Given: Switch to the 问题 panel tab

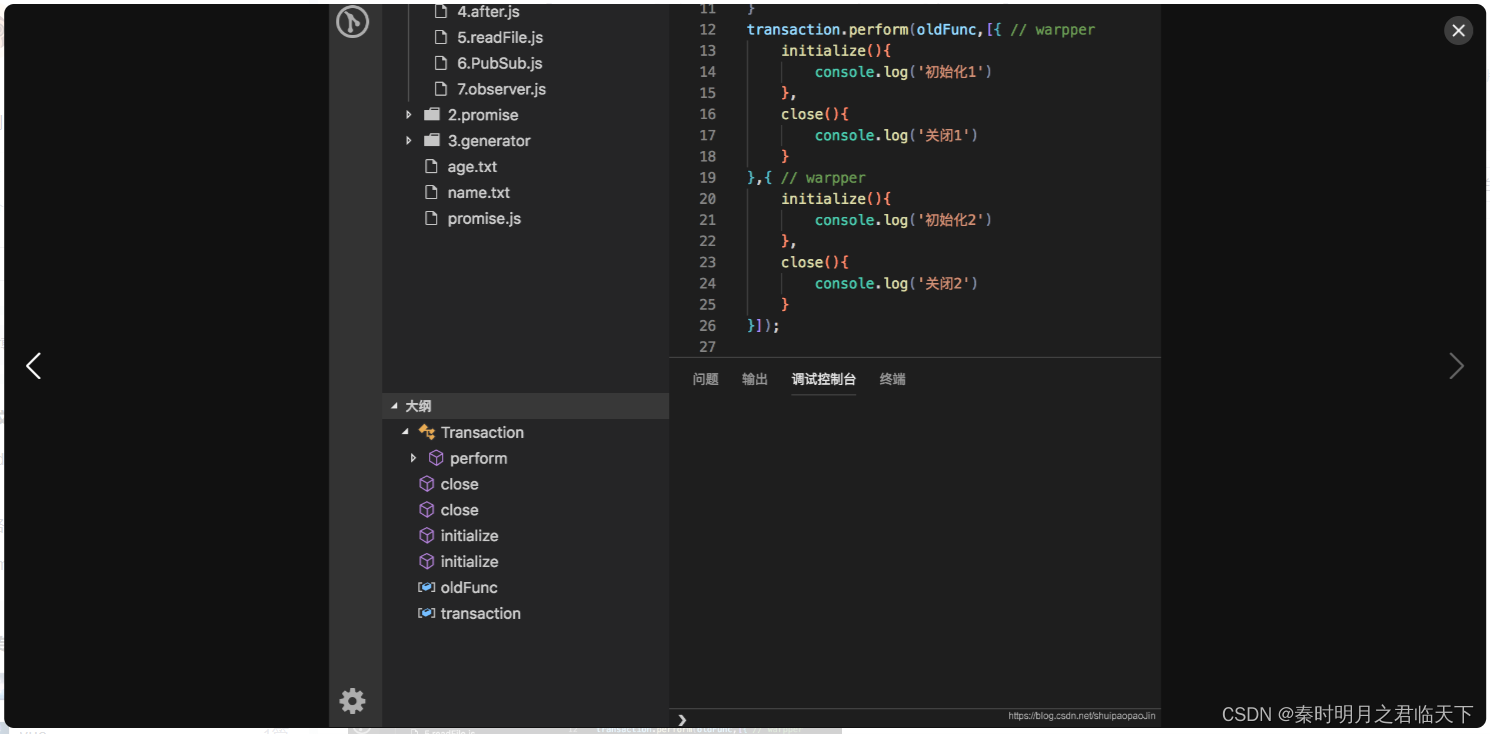Looking at the screenshot, I should tap(706, 379).
